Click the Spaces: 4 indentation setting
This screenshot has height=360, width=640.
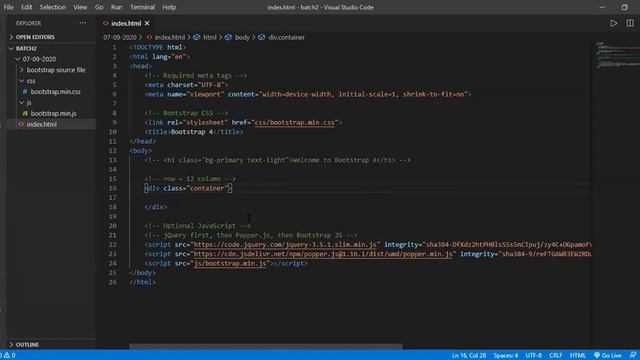[506, 355]
